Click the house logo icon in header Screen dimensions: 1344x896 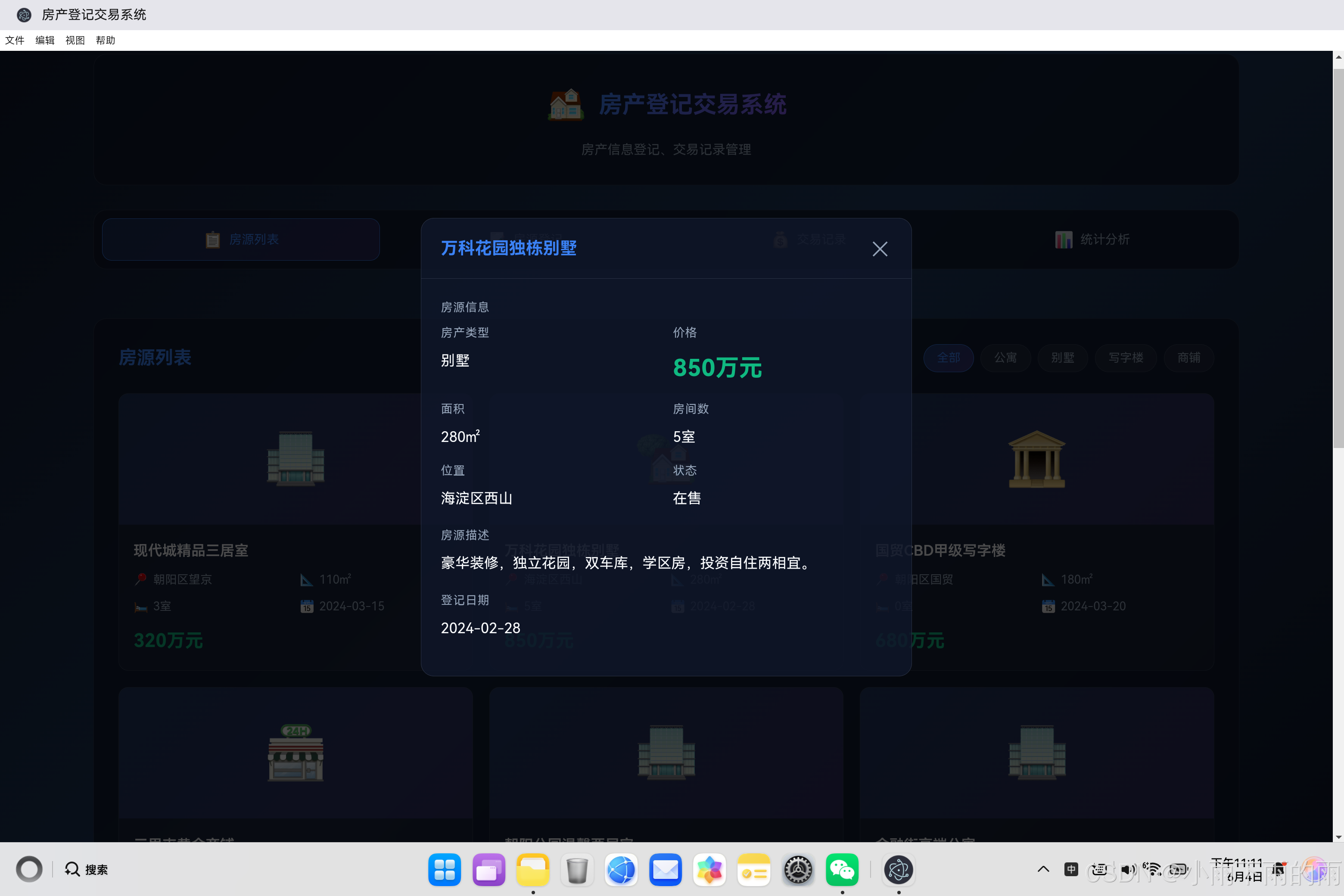(x=566, y=105)
